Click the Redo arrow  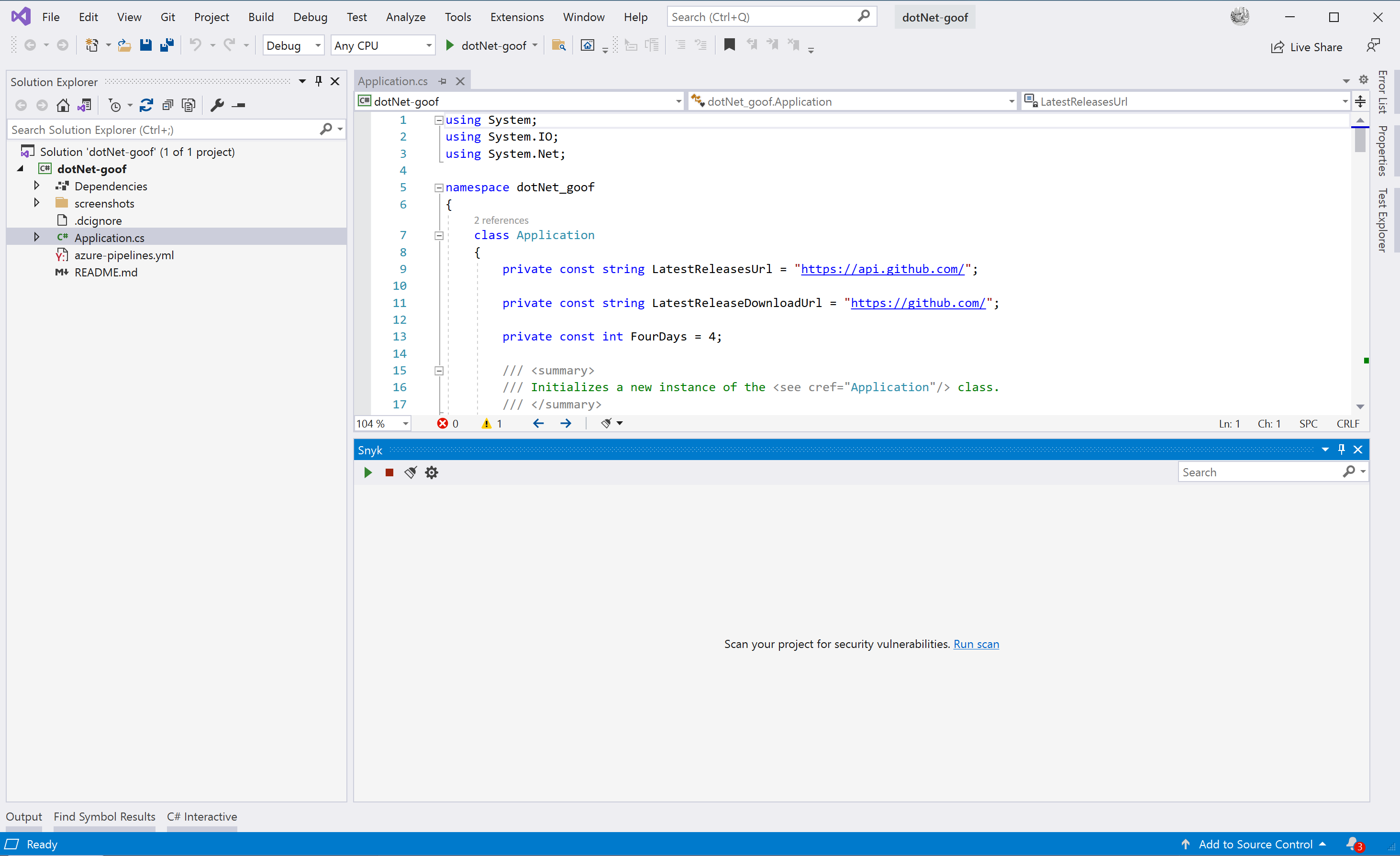(x=230, y=45)
